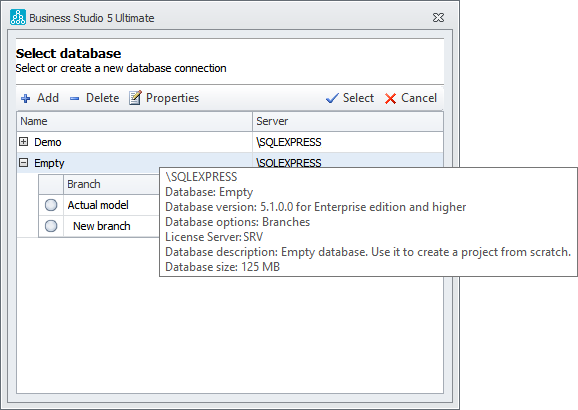Click the tooltip line 'License Server: SRV'
The width and height of the screenshot is (578, 410).
click(214, 237)
